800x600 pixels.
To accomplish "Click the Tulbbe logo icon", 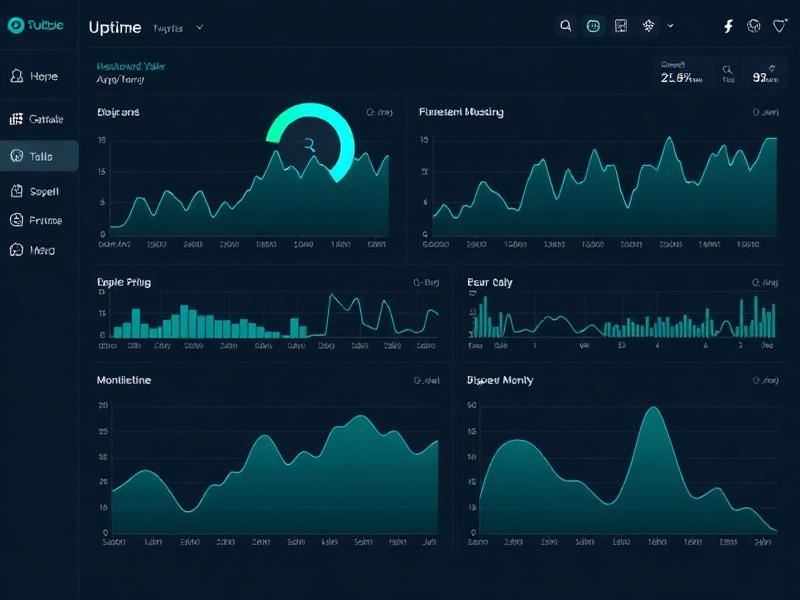I will coord(16,25).
